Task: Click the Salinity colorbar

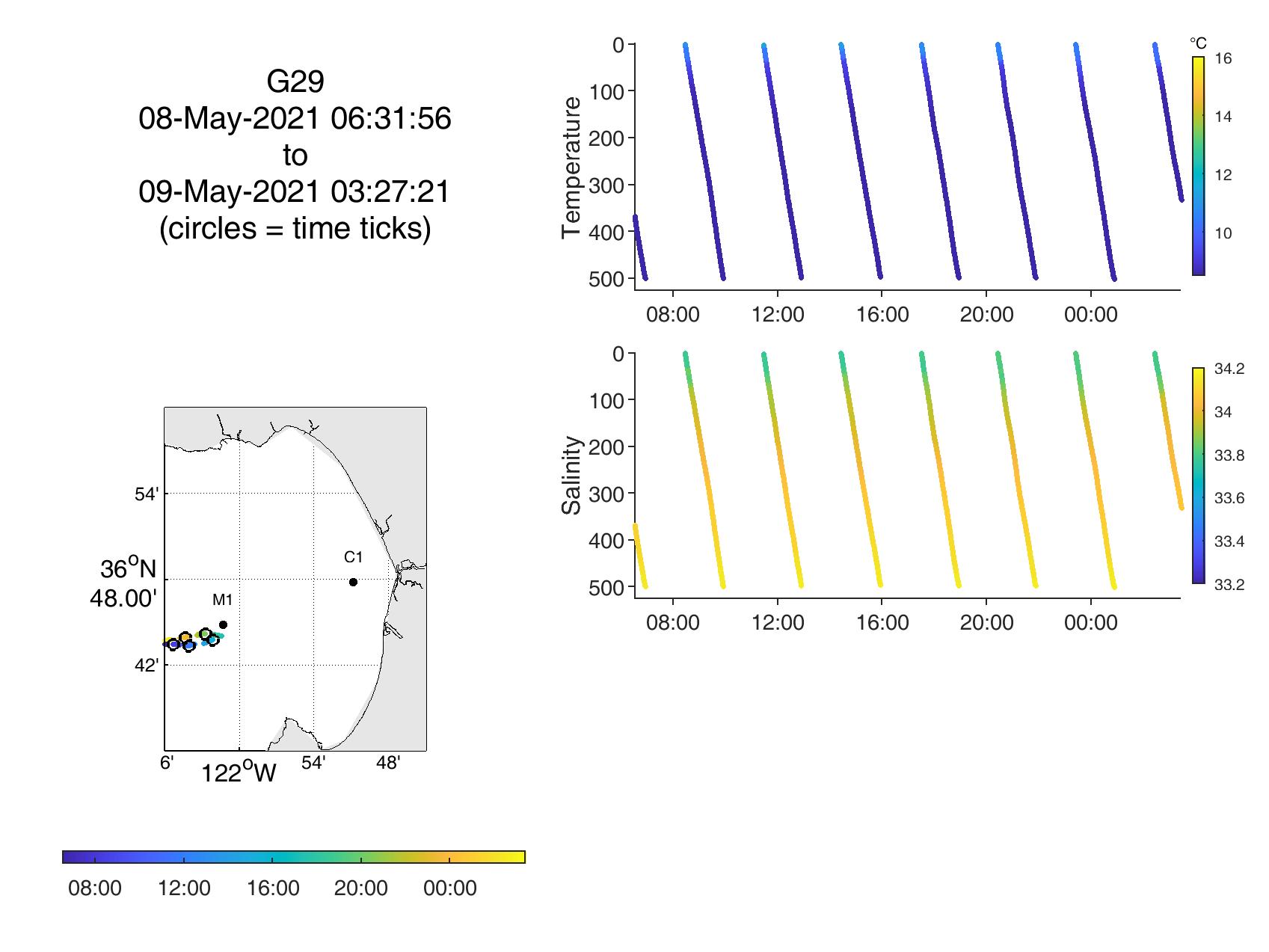Action: coord(1198,475)
